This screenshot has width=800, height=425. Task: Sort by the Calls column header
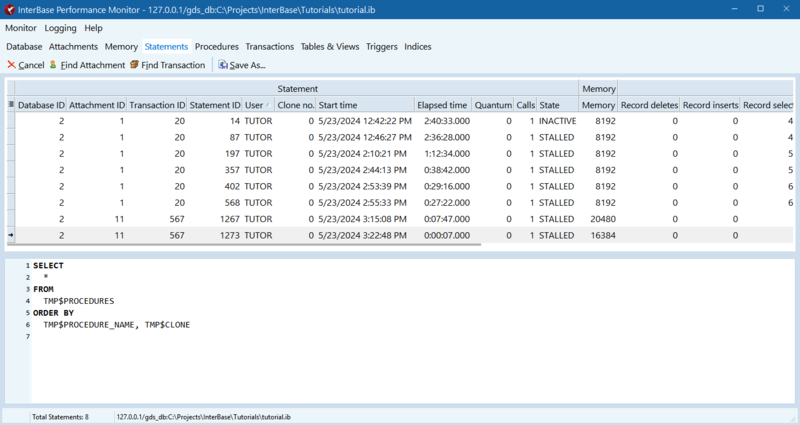(x=525, y=105)
